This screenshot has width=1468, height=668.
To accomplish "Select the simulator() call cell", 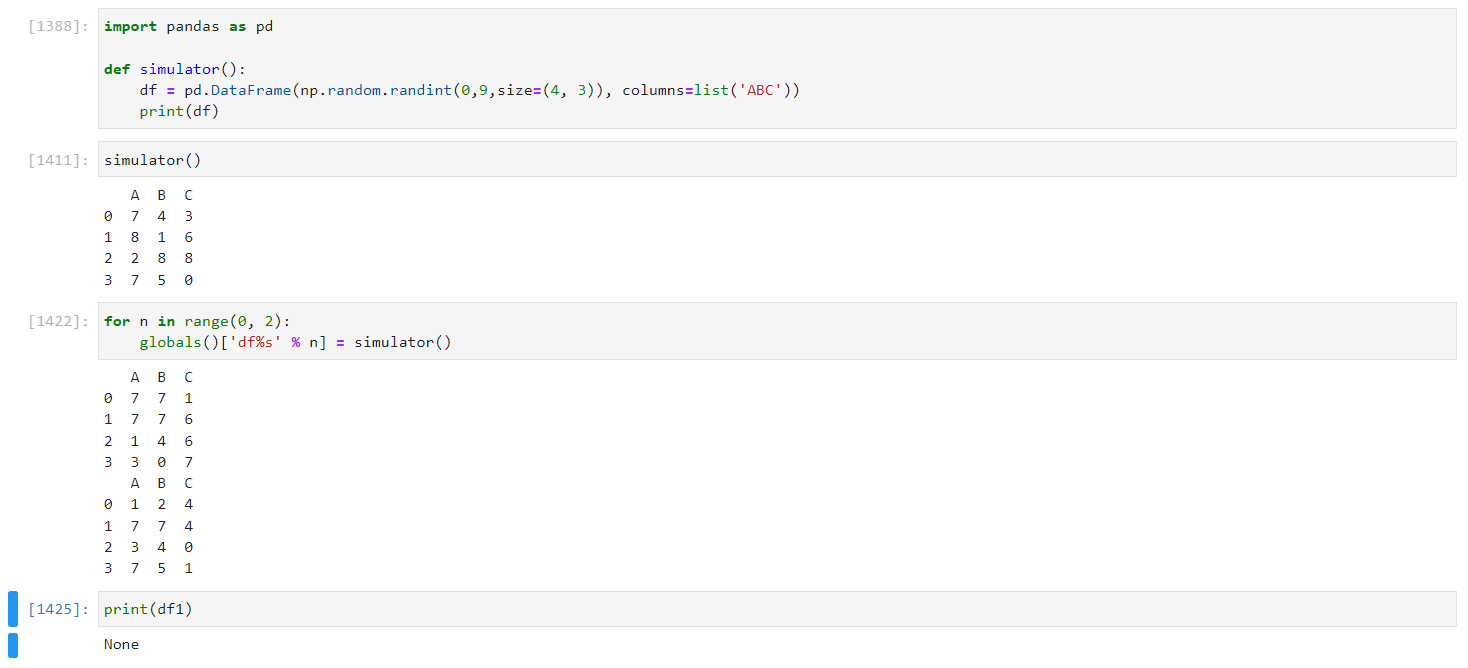I will point(777,159).
